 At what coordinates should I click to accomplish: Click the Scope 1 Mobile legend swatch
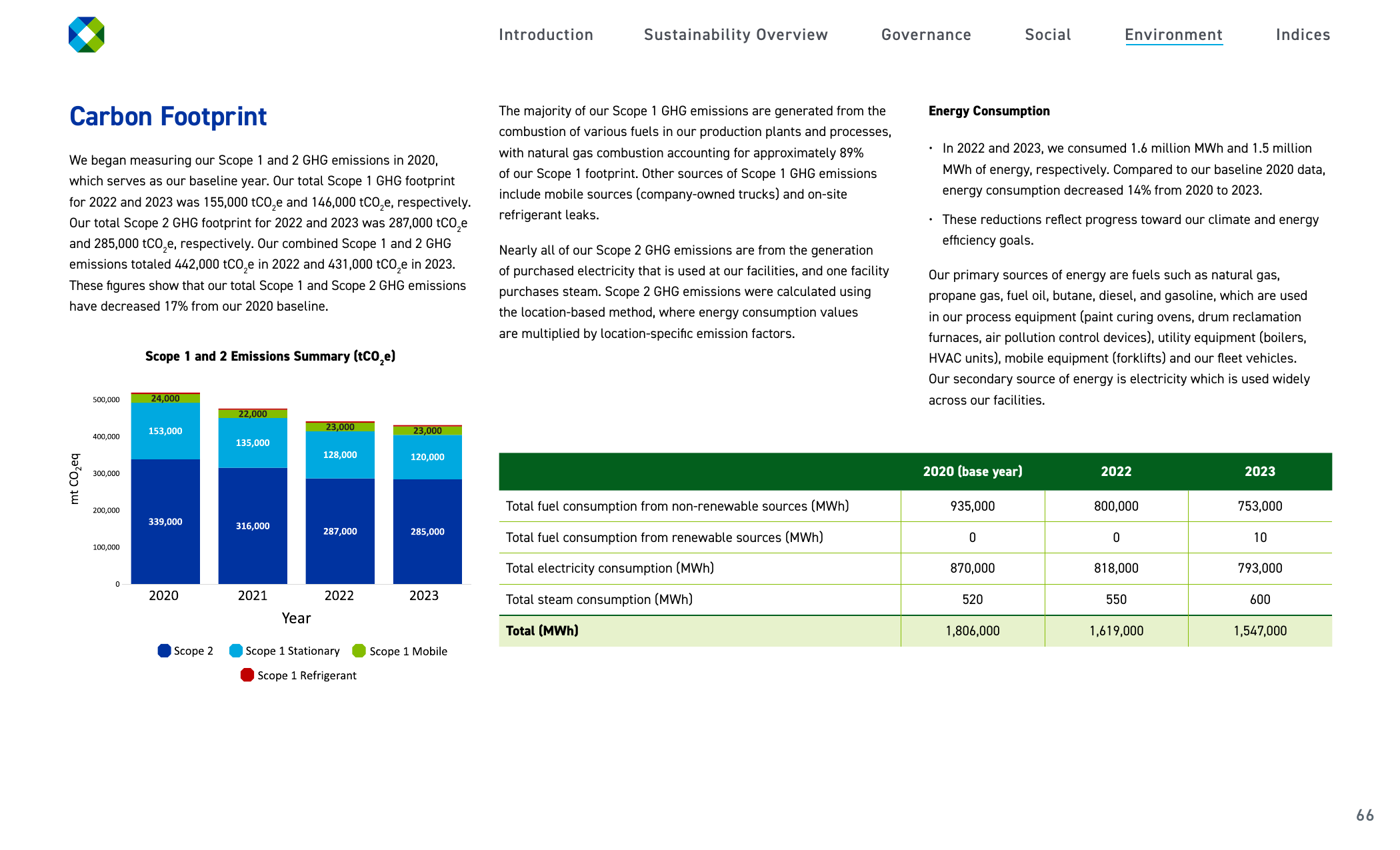pyautogui.click(x=359, y=651)
